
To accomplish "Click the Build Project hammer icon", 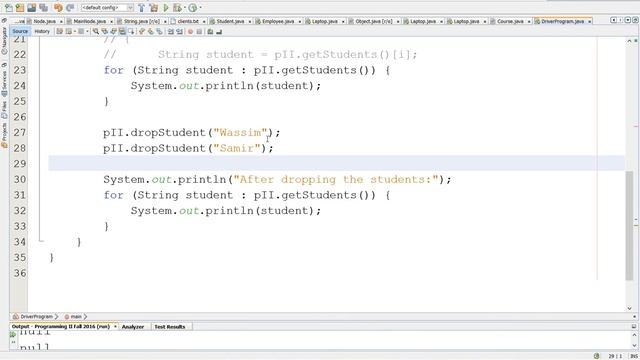I will point(141,8).
